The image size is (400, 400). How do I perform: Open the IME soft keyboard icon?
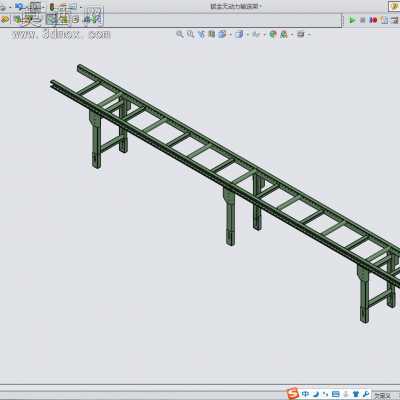[336, 394]
